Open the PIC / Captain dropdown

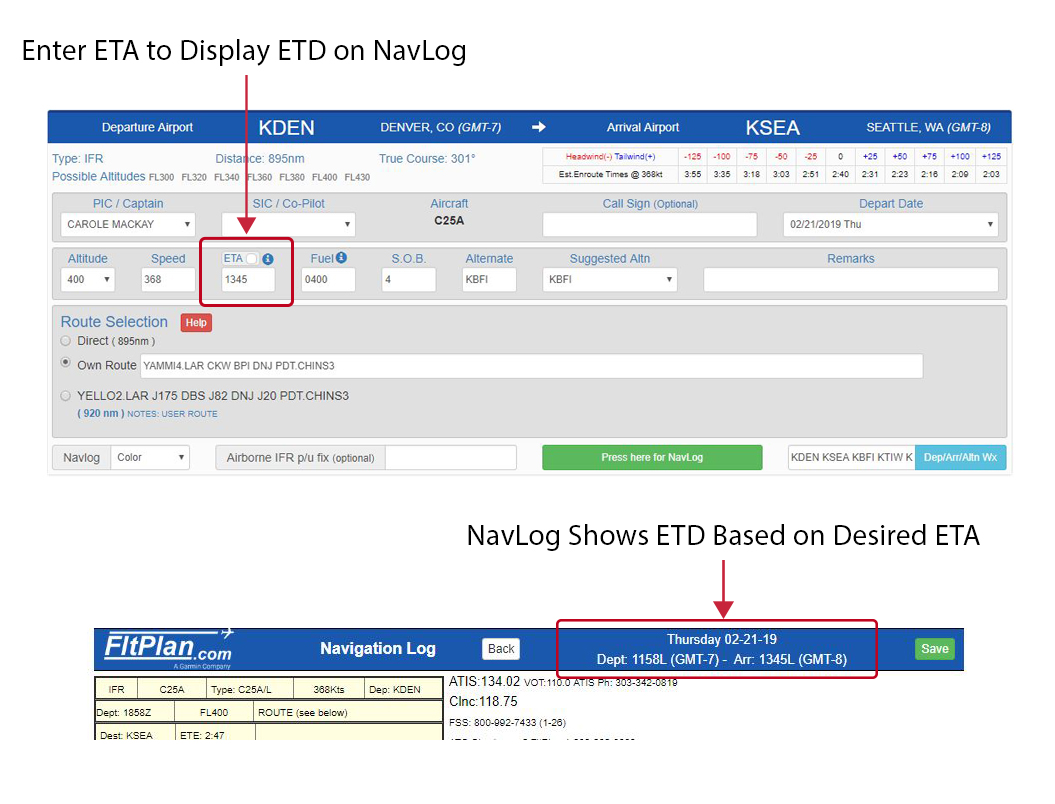[128, 224]
